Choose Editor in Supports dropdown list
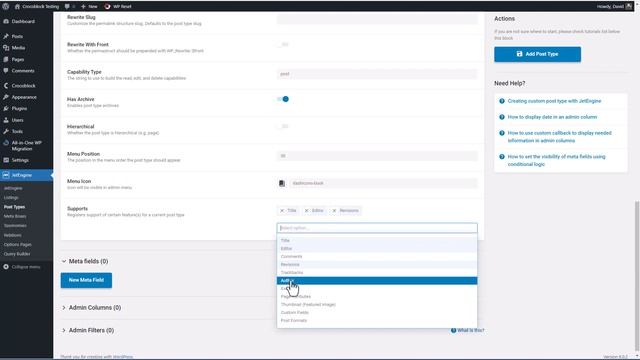Screen dimensions: 640x360 377,249
